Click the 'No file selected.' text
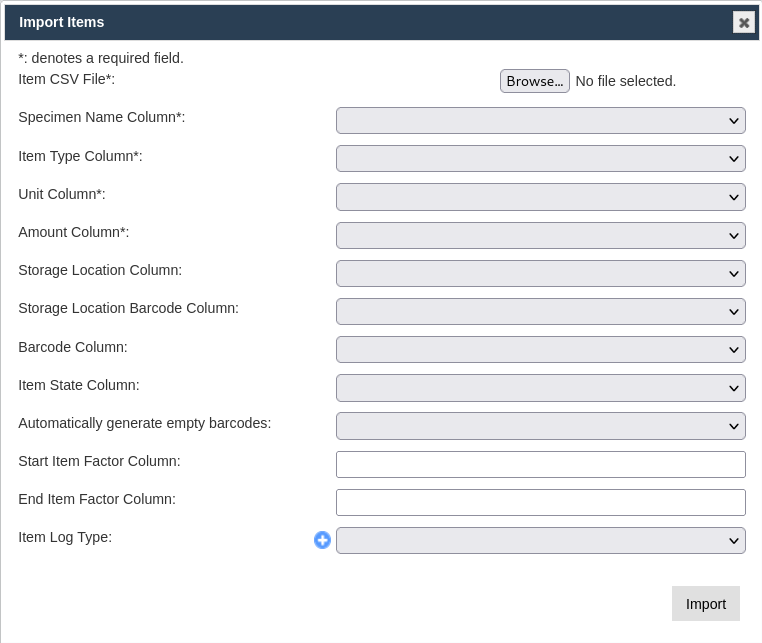This screenshot has height=643, width=762. tap(626, 81)
